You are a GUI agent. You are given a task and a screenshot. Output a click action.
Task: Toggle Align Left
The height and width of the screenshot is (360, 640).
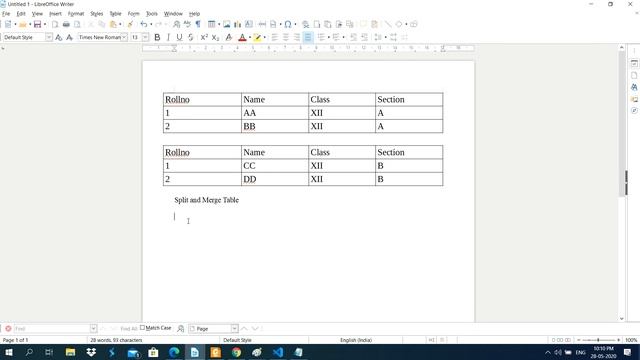(275, 37)
